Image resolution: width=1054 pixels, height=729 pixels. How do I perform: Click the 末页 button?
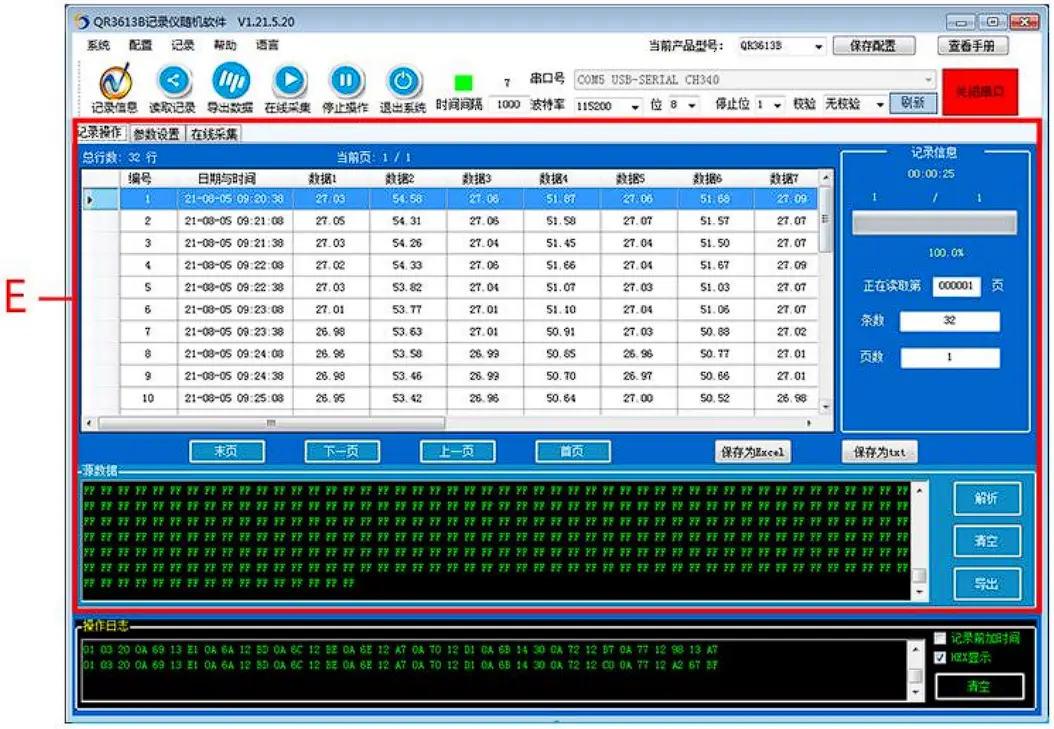pyautogui.click(x=227, y=452)
